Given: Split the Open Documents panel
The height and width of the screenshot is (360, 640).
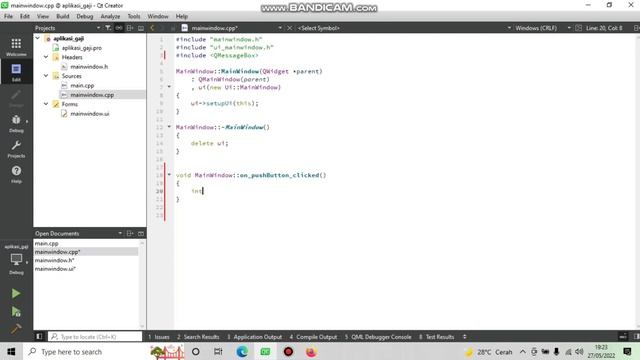Looking at the screenshot, I should pyautogui.click(x=130, y=233).
